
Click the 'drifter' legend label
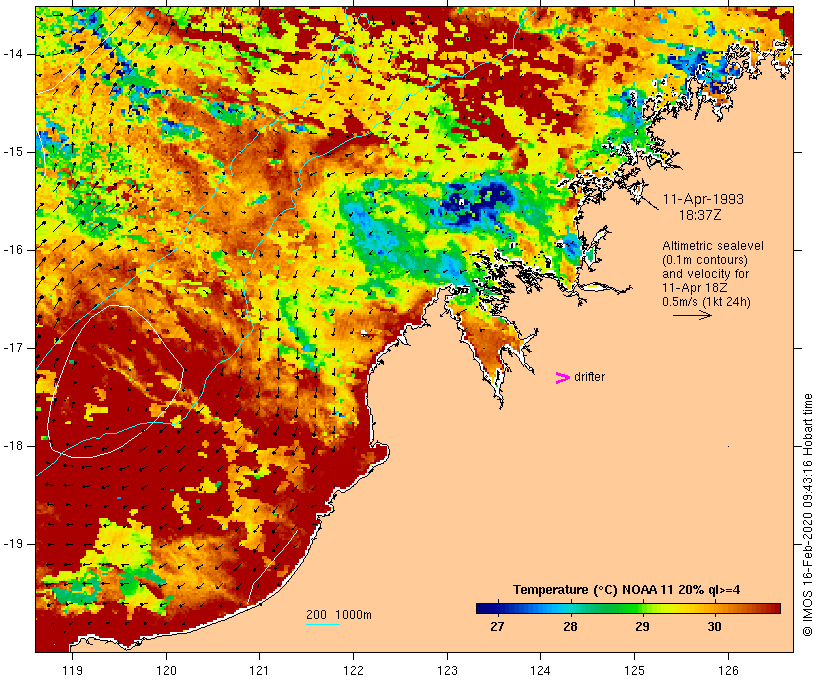pyautogui.click(x=589, y=377)
